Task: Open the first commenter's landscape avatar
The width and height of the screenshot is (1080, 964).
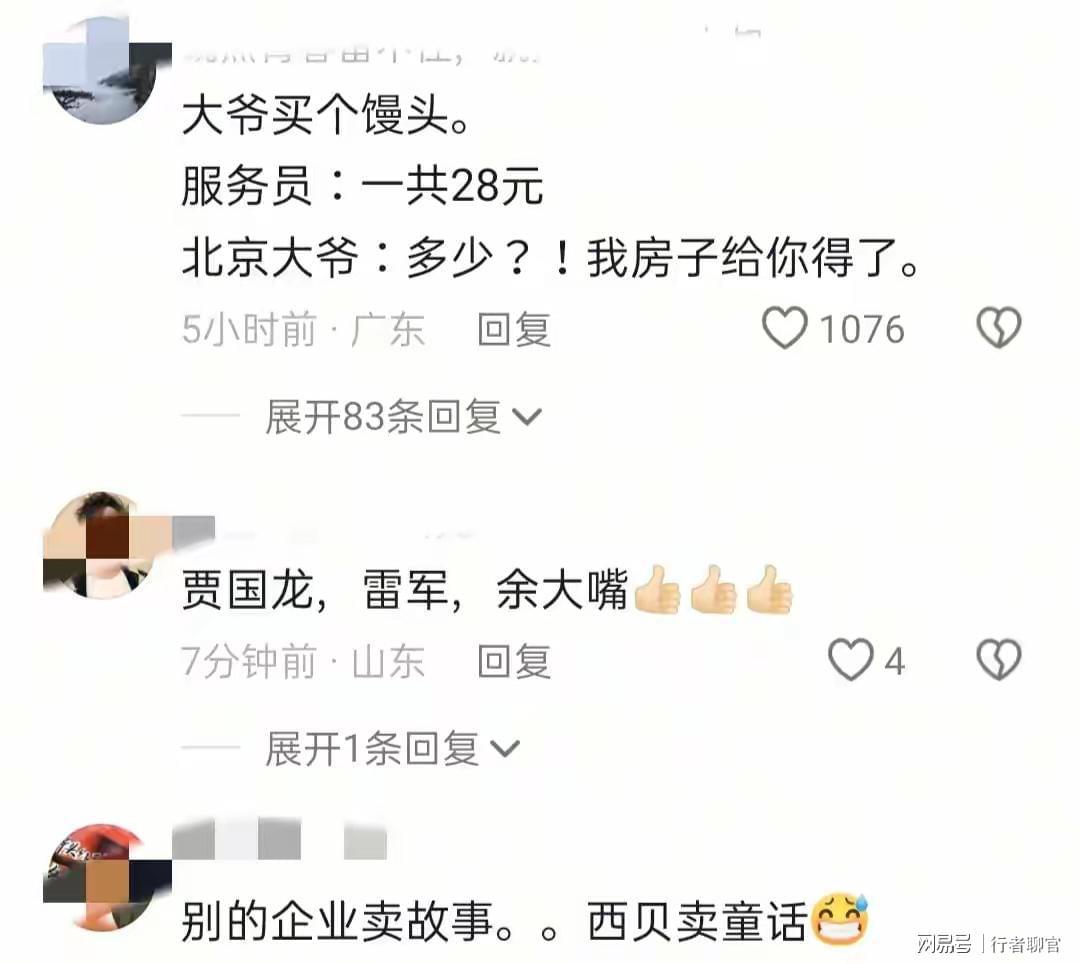Action: [103, 72]
